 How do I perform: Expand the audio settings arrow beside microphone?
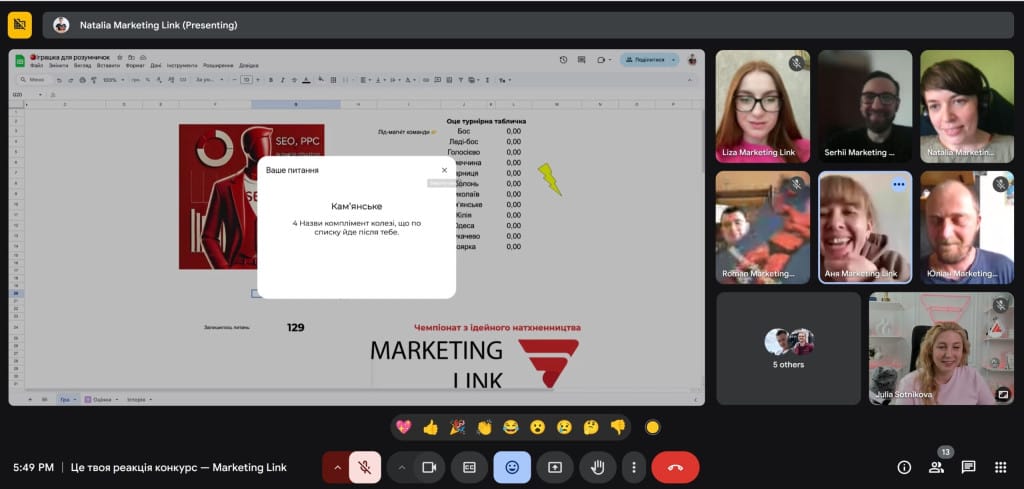[337, 467]
